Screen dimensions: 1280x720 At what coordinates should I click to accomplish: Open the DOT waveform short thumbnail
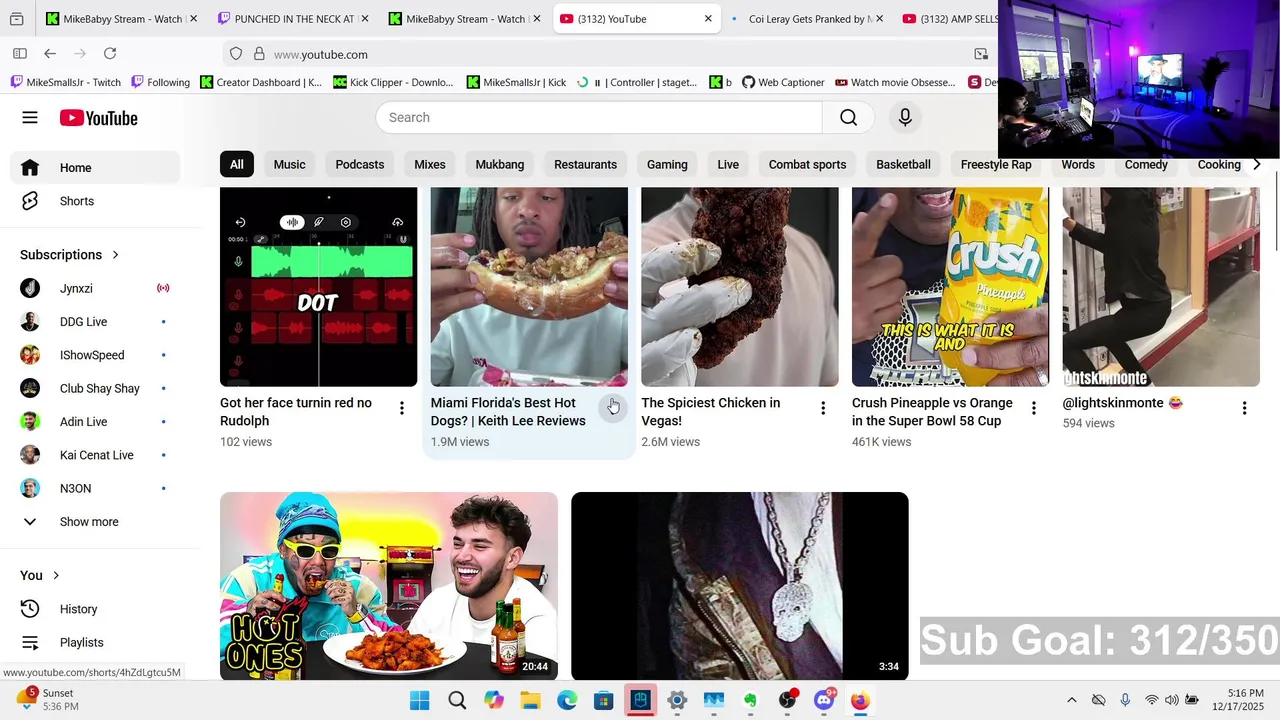(318, 287)
